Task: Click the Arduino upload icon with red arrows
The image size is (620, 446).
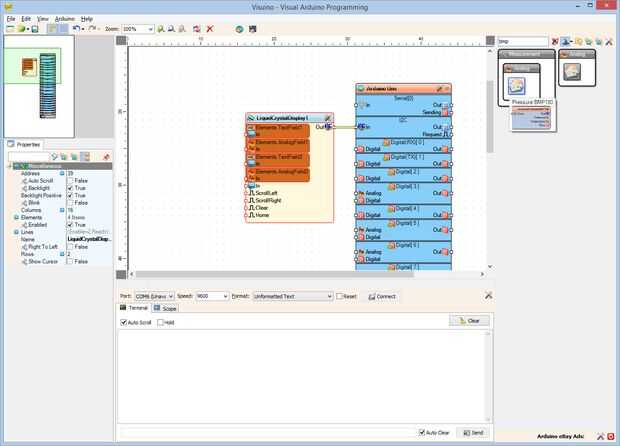Action: pyautogui.click(x=197, y=29)
